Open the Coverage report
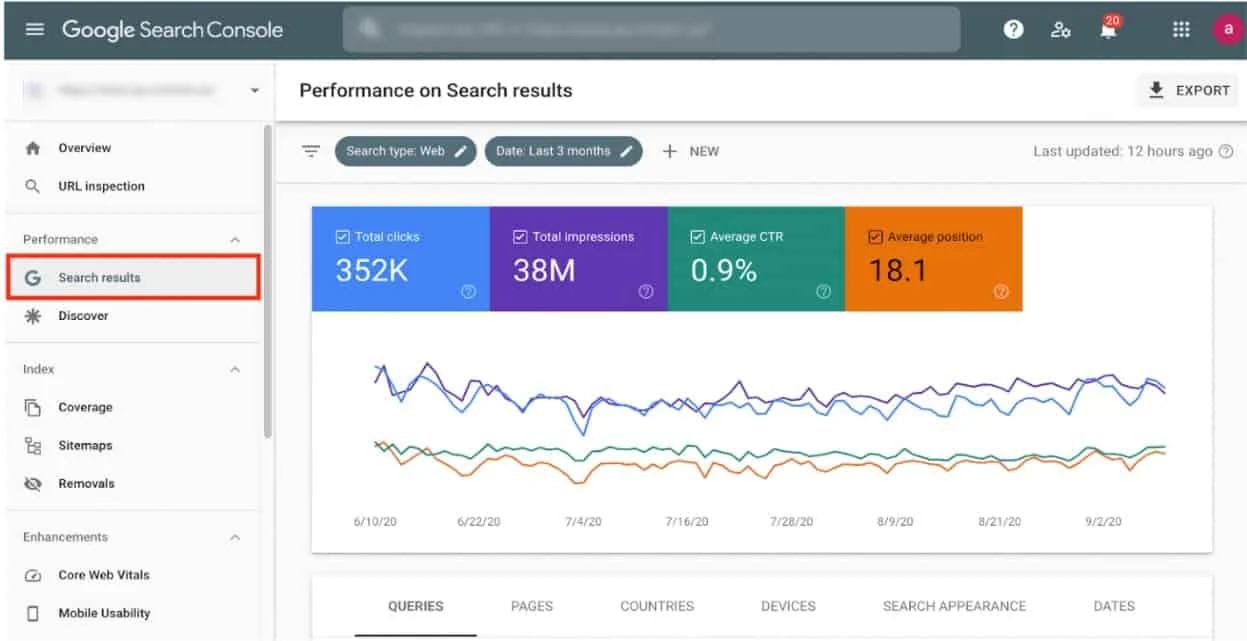1247x641 pixels. (x=85, y=408)
